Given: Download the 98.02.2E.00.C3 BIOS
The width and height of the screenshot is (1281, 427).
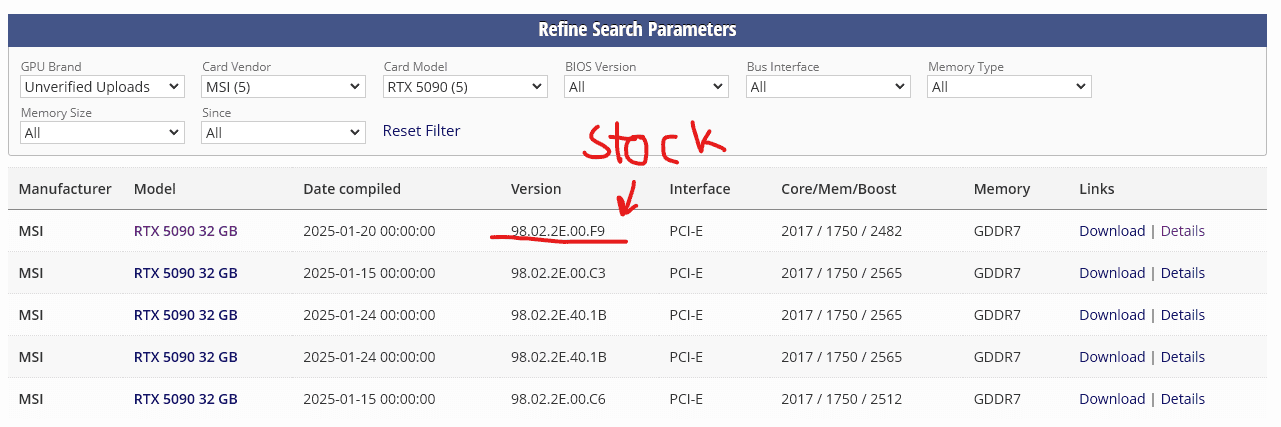Looking at the screenshot, I should (1111, 273).
